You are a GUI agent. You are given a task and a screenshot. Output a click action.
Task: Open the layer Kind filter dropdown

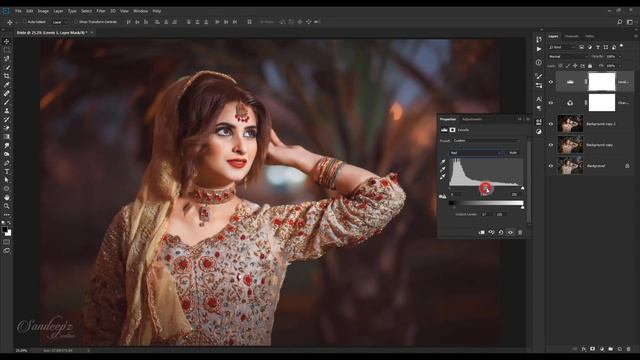[x=562, y=47]
